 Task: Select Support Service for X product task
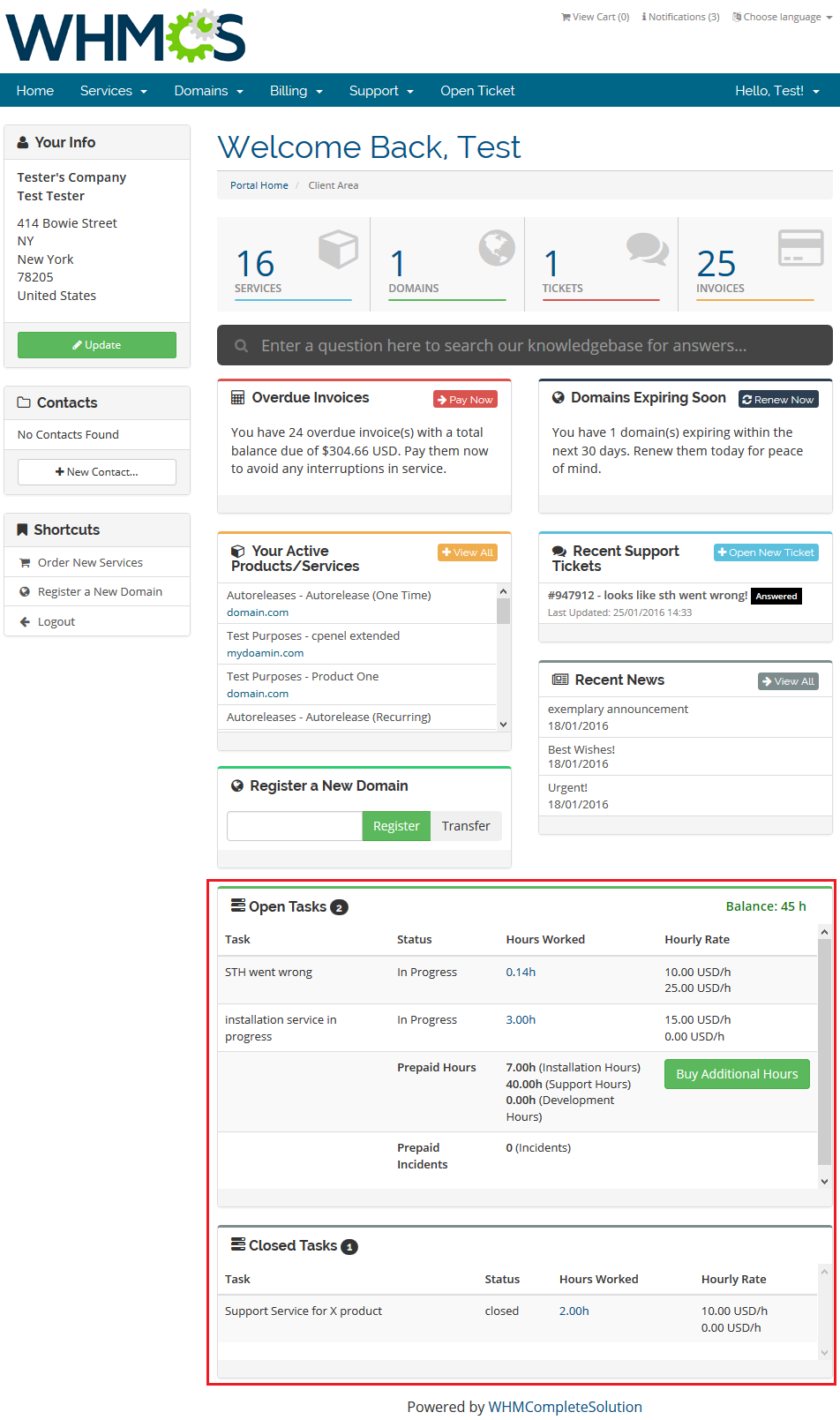coord(518,1319)
